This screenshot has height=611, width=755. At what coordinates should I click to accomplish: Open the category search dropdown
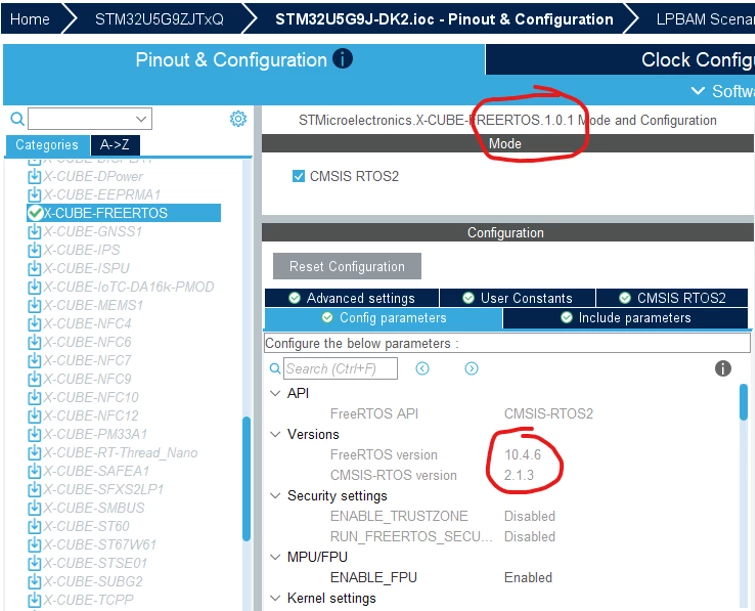coord(141,119)
